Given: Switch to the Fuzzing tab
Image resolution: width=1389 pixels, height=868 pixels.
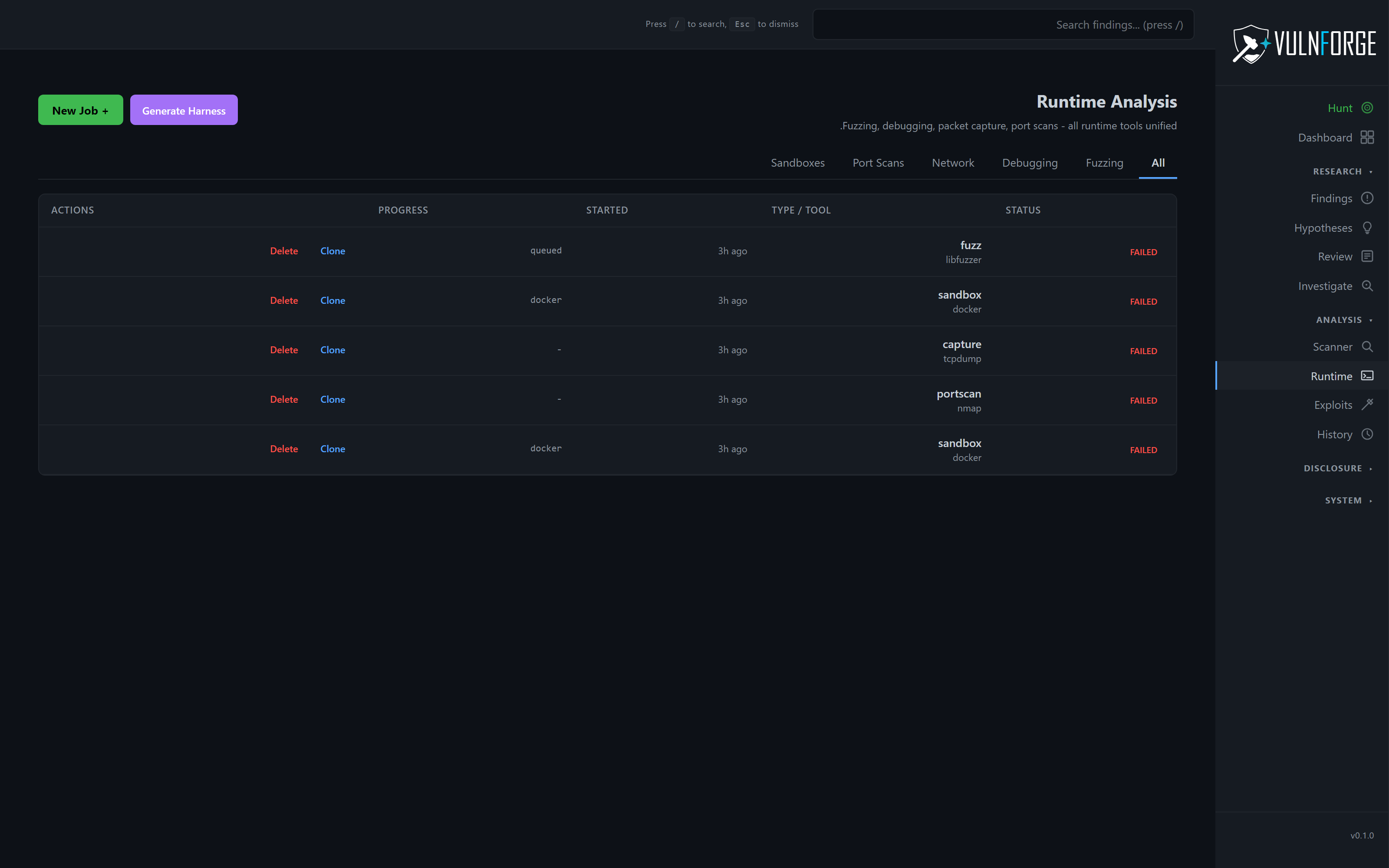Looking at the screenshot, I should pos(1104,163).
